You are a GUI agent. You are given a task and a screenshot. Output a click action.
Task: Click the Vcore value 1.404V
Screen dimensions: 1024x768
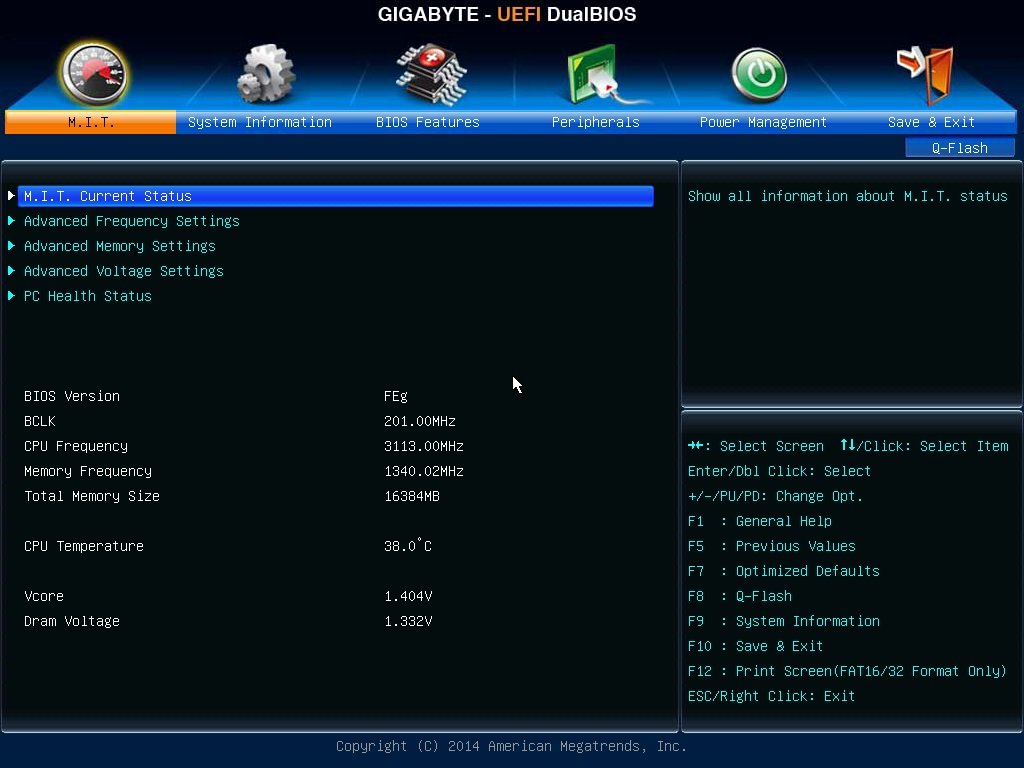(408, 596)
